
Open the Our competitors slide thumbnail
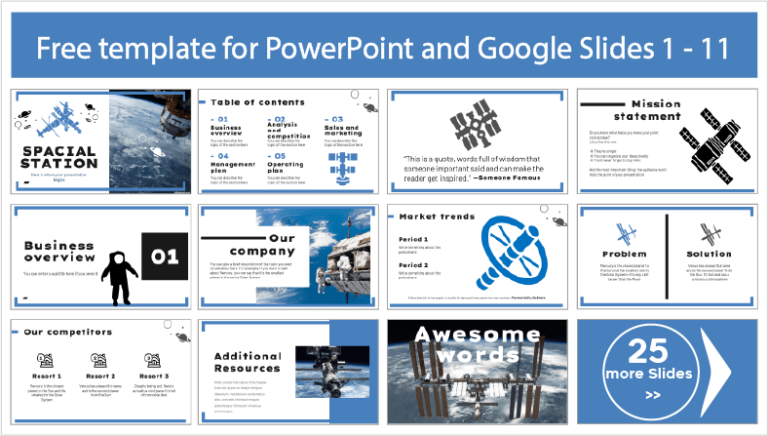click(101, 372)
